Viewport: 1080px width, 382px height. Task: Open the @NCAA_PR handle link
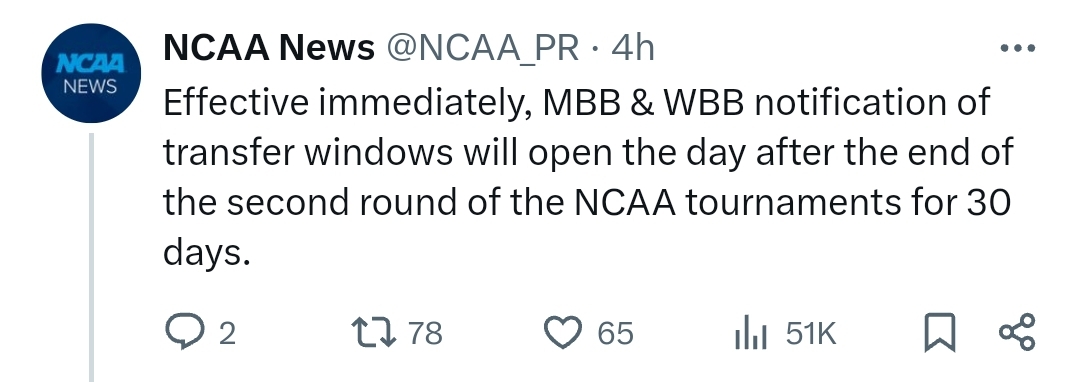click(482, 48)
